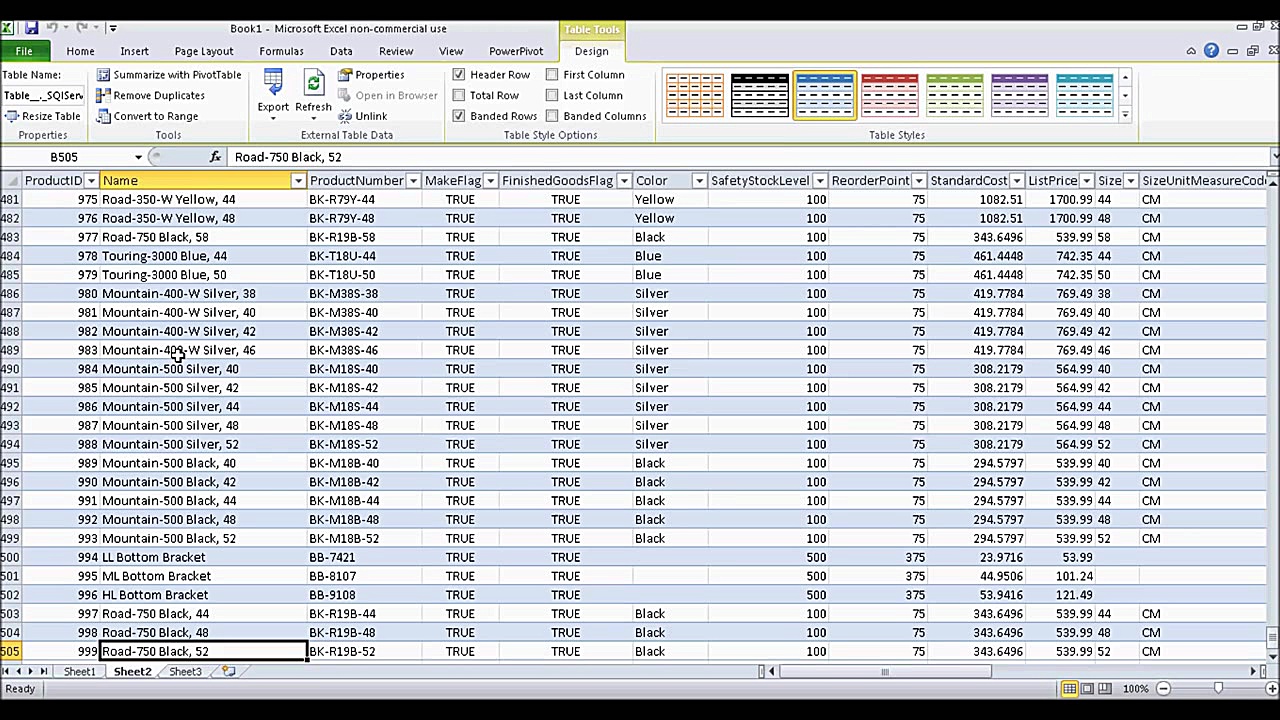Expand Table Styles gallery more arrow
1280x720 pixels.
1125,116
